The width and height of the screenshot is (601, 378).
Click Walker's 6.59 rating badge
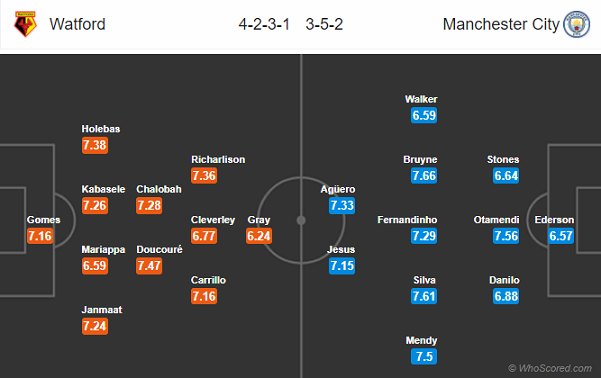424,115
